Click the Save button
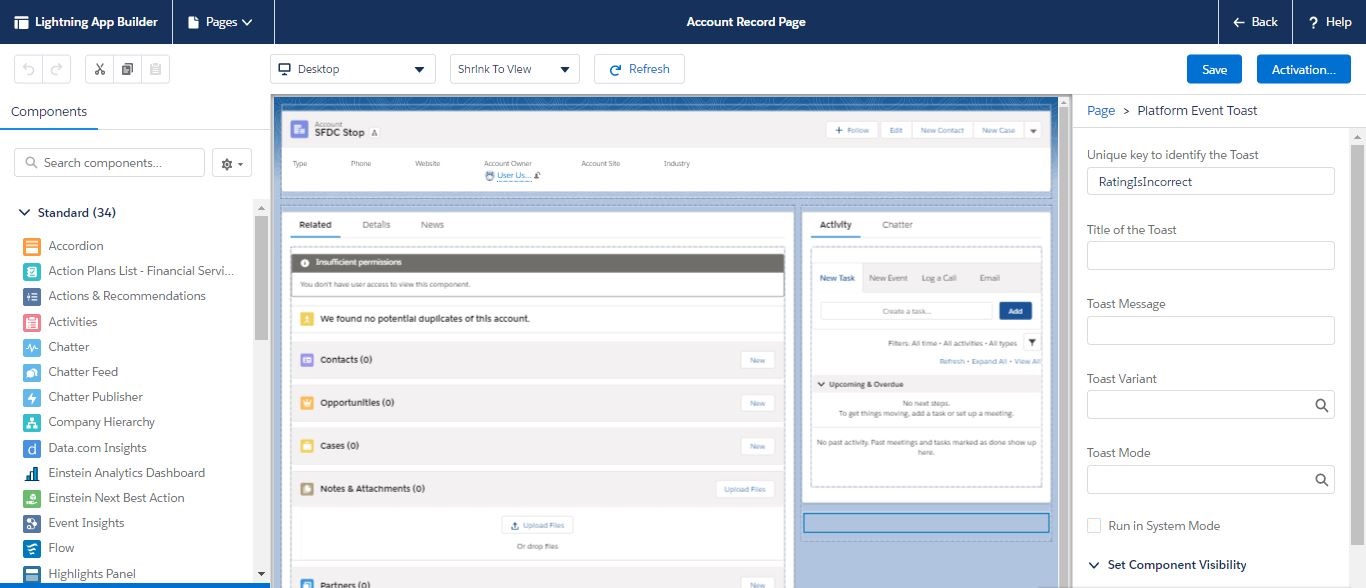The height and width of the screenshot is (588, 1366). 1214,69
